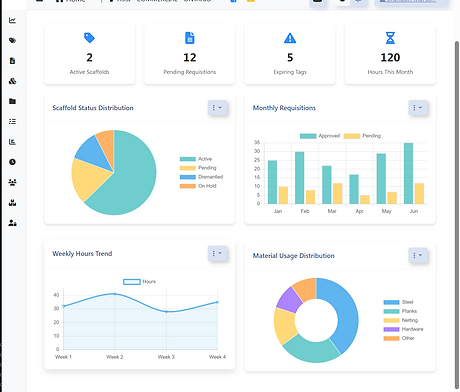Open the folder icon in sidebar
Image resolution: width=460 pixels, height=392 pixels.
tap(12, 101)
